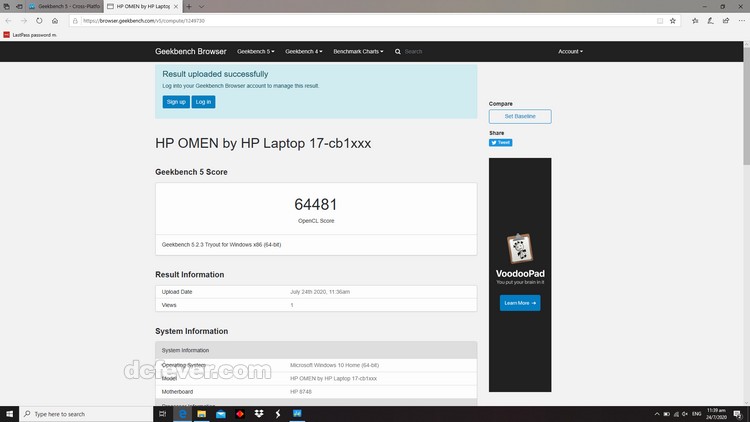Show hidden system tray icons chevron
Viewport: 750px width, 422px height.
pos(657,414)
